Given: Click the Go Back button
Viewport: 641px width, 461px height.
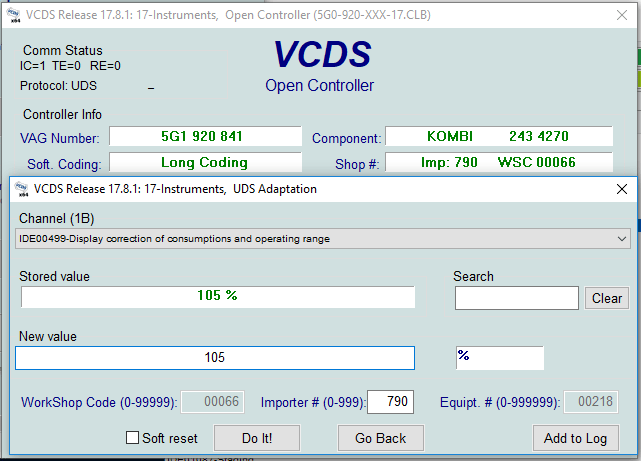Looking at the screenshot, I should [381, 438].
